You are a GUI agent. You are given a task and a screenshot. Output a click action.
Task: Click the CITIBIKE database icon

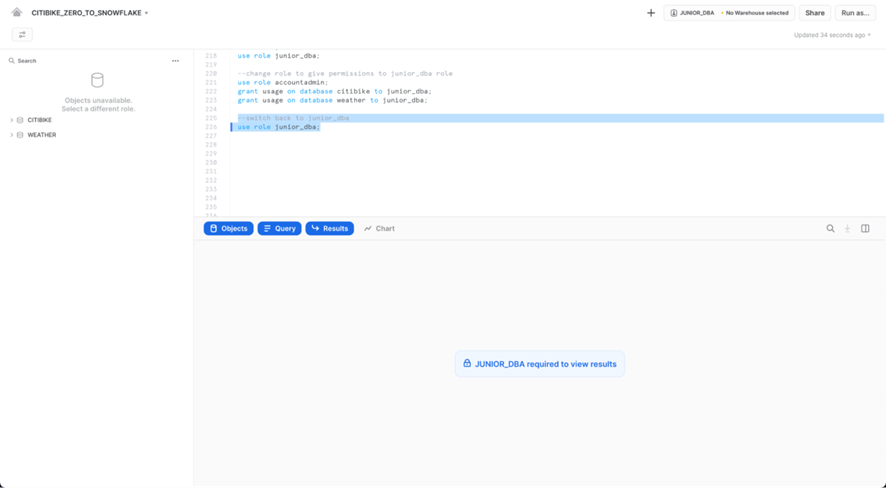pyautogui.click(x=20, y=120)
